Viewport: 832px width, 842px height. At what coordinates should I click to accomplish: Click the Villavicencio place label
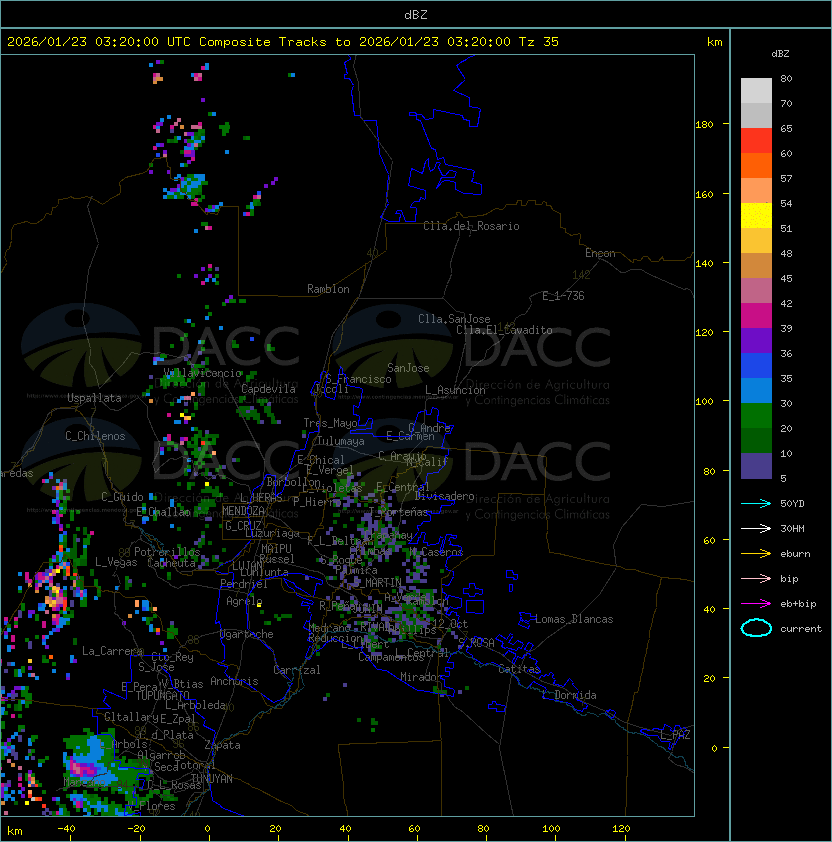(202, 373)
